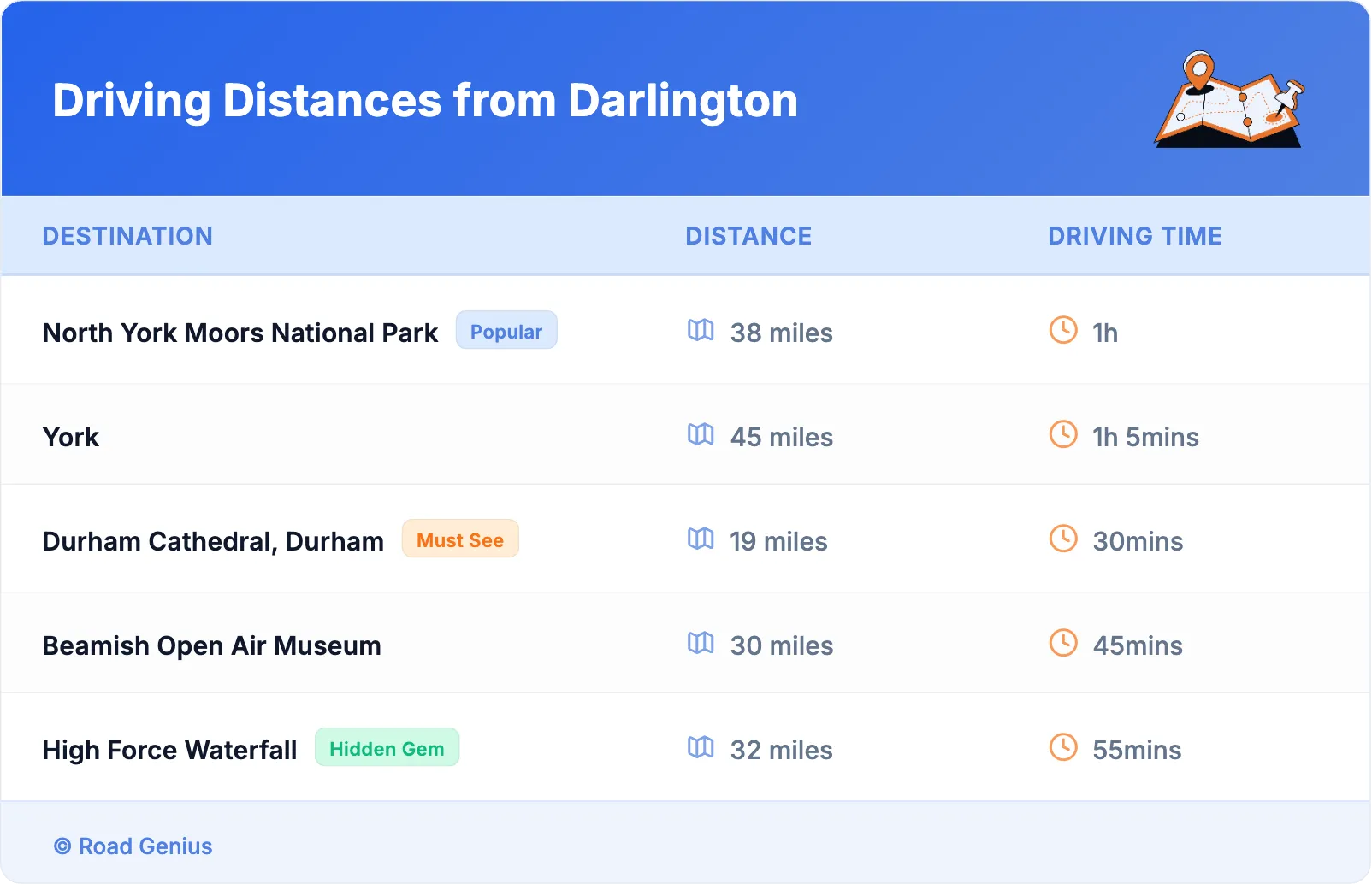The height and width of the screenshot is (884, 1372).
Task: Click the 19 miles distance value
Action: [778, 541]
